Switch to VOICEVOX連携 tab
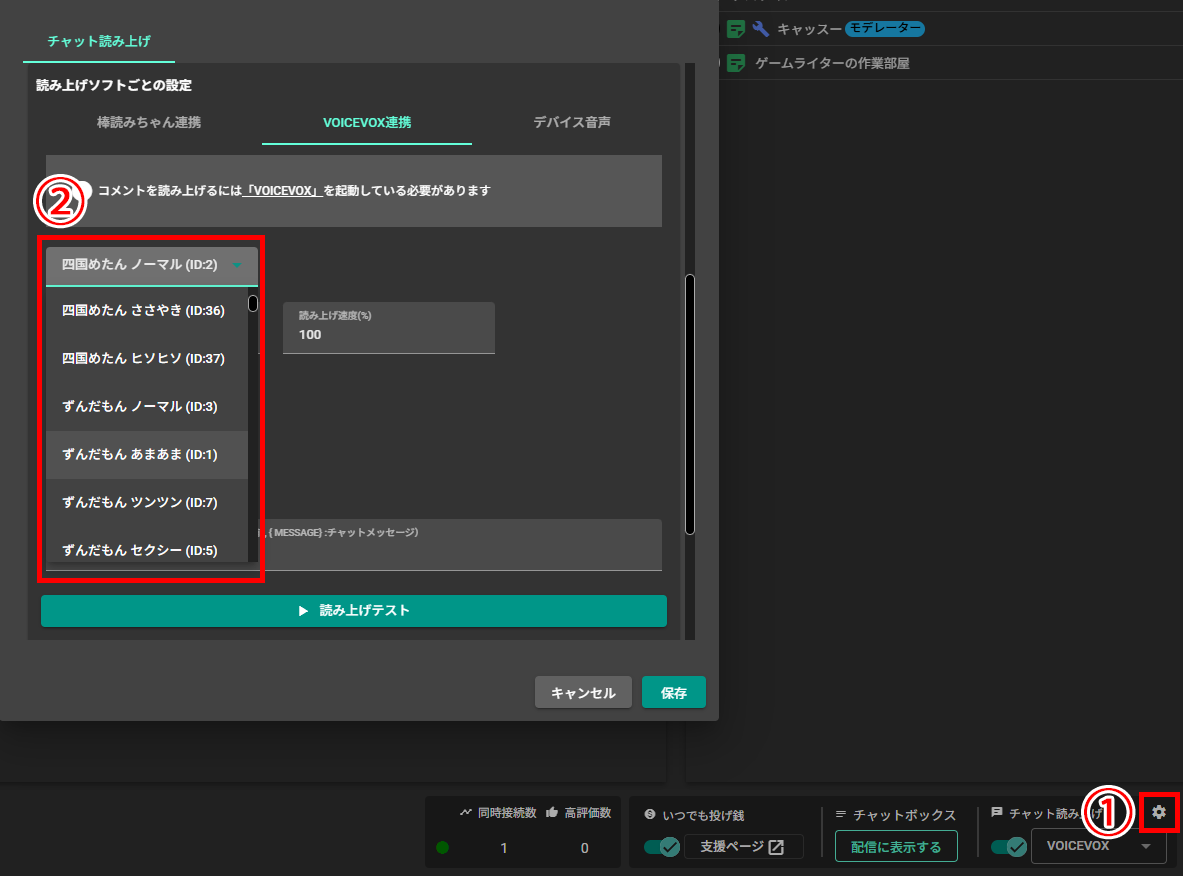Viewport: 1183px width, 876px height. (x=367, y=122)
